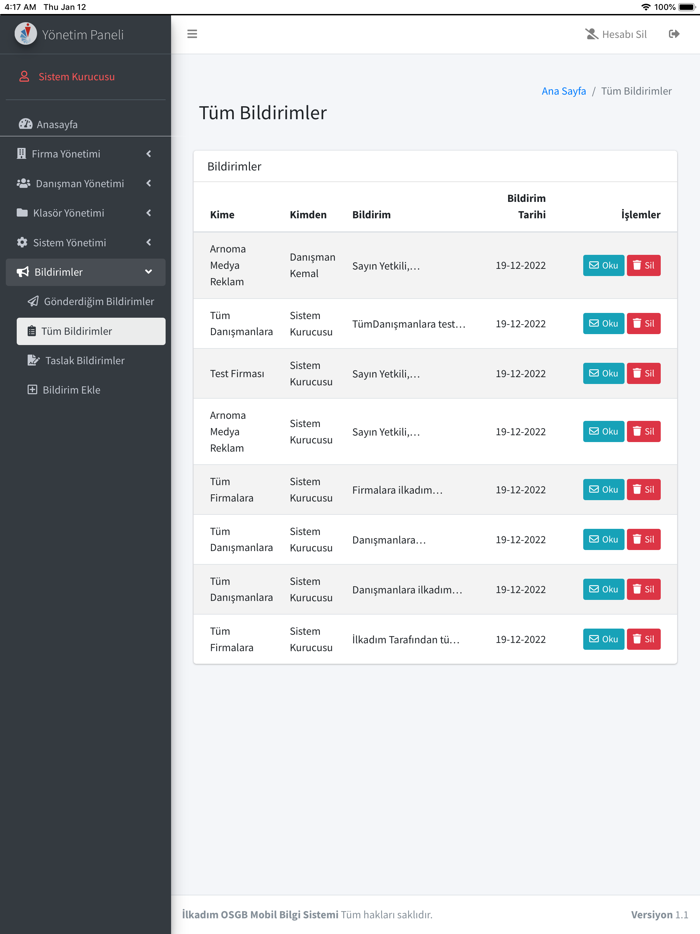The image size is (700, 934).
Task: Open Bildirim Ekle menu item
Action: click(91, 390)
